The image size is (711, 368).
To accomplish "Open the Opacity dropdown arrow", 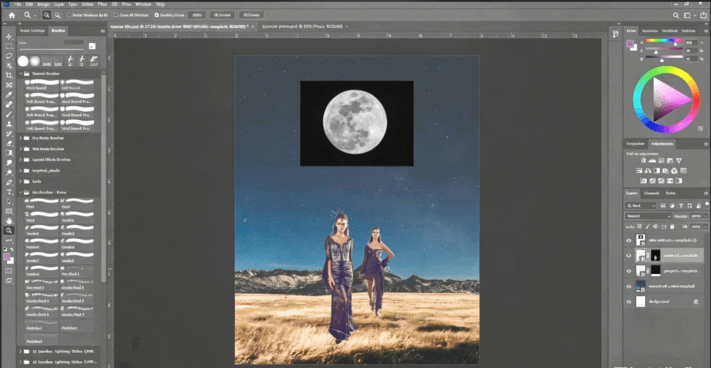I will tap(705, 216).
